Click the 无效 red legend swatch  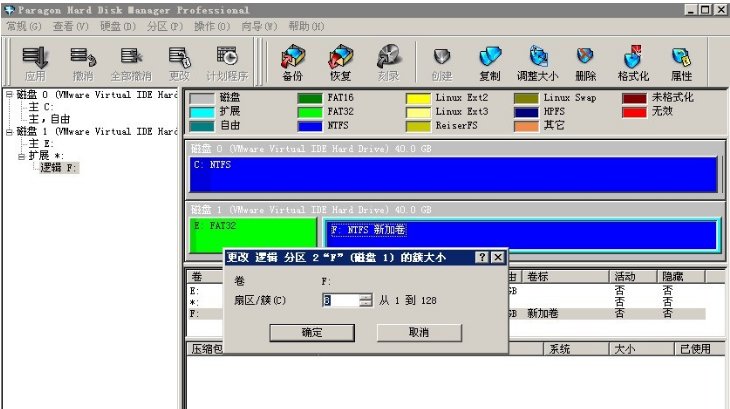pos(634,112)
